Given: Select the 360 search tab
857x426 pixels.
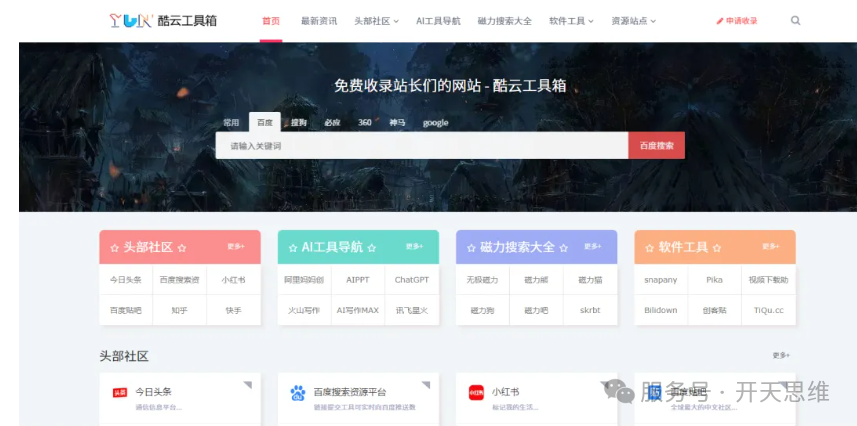Looking at the screenshot, I should [365, 122].
